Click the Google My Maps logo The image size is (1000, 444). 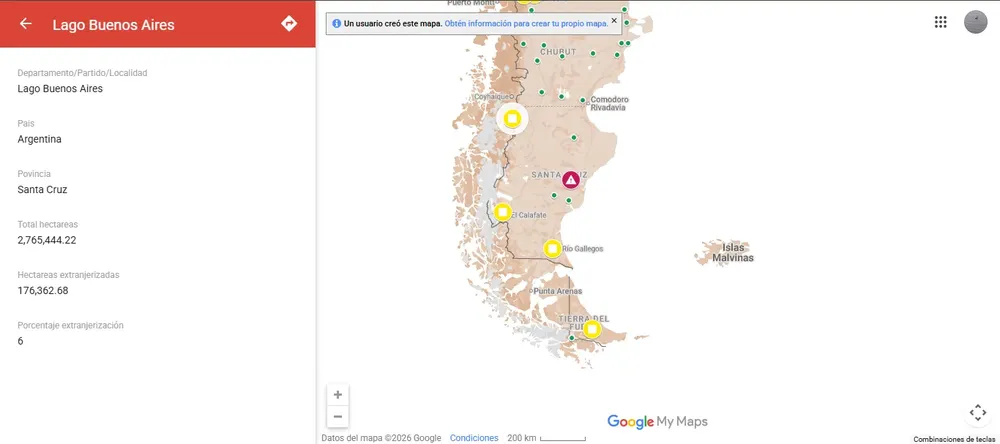[x=657, y=421]
